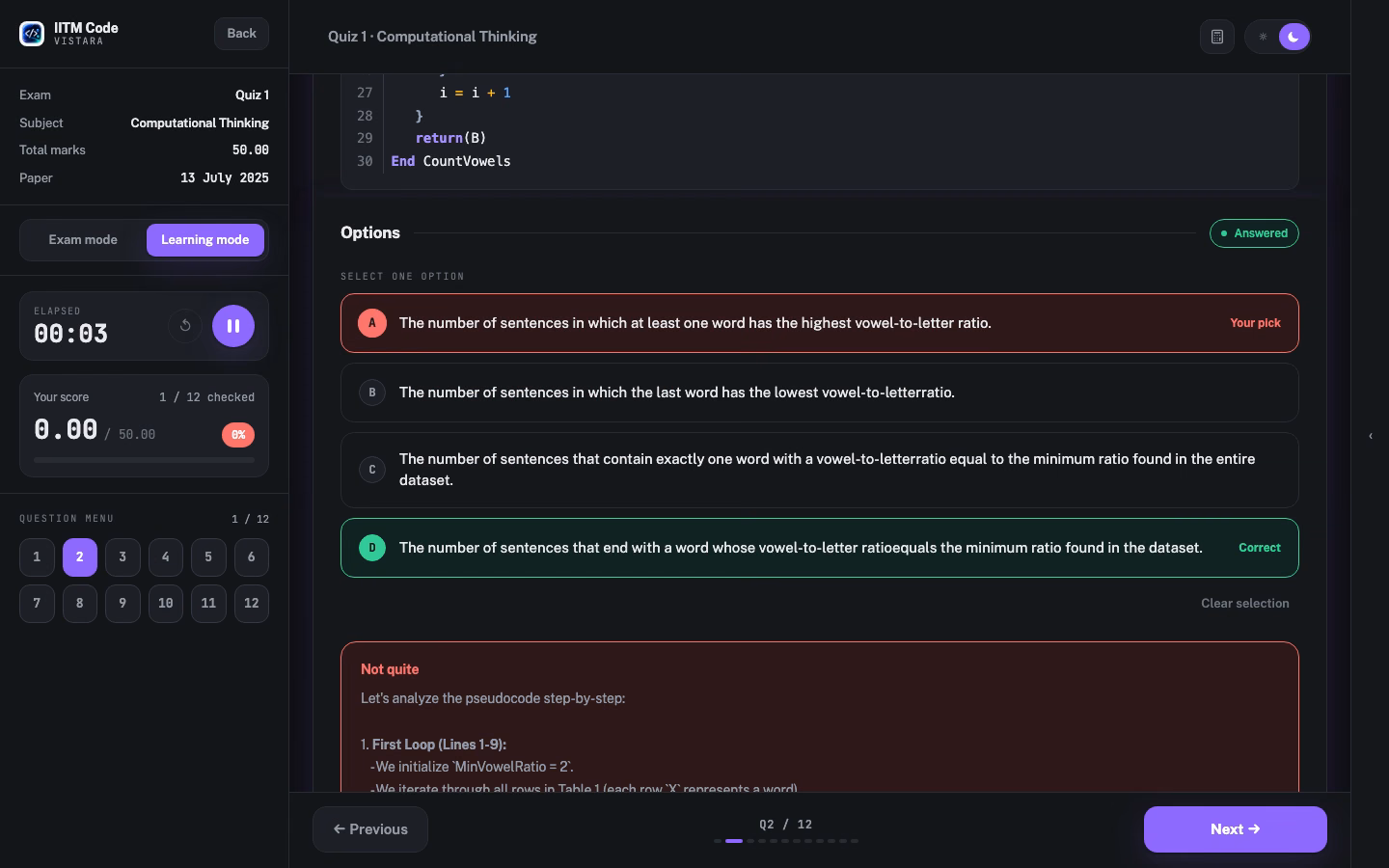Go to Previous question
Image resolution: width=1389 pixels, height=868 pixels.
click(x=370, y=829)
